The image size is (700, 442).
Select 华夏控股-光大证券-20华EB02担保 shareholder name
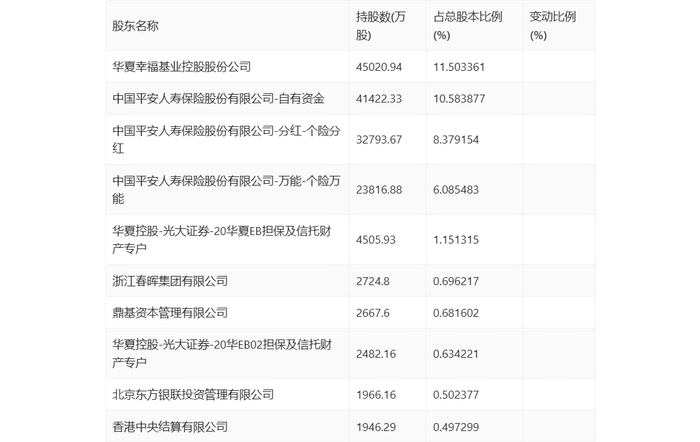tap(222, 353)
